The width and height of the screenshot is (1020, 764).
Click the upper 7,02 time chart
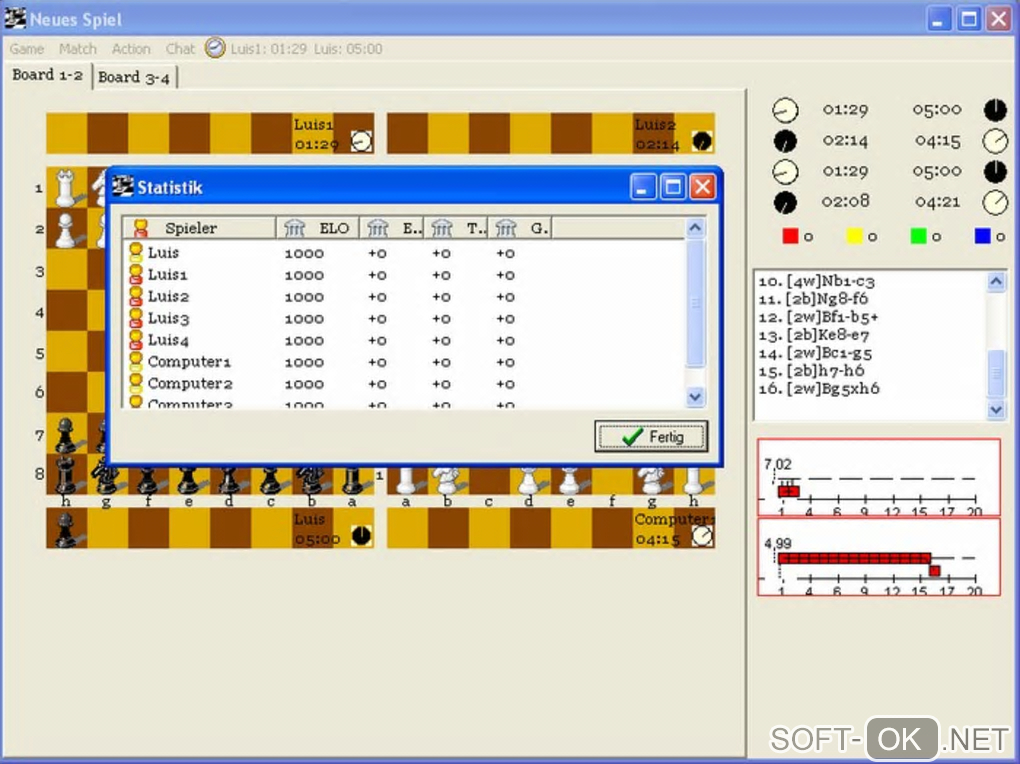[878, 478]
